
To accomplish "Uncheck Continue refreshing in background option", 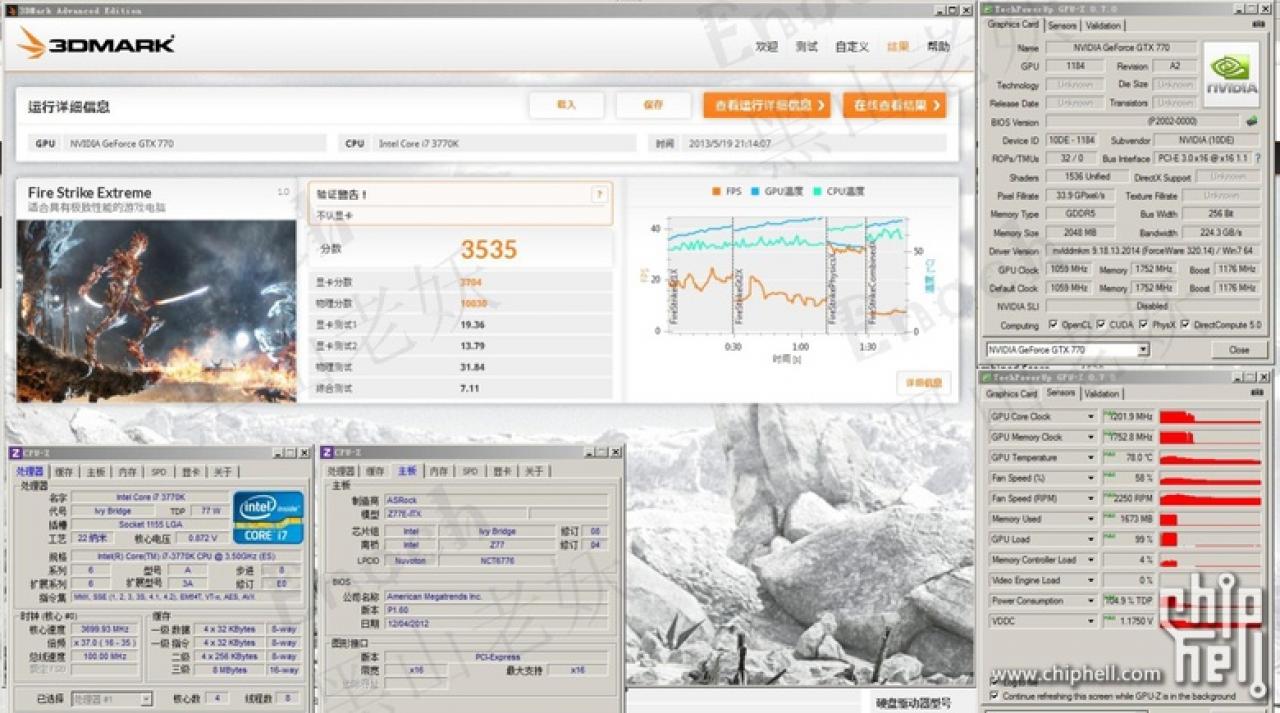I will click(994, 695).
